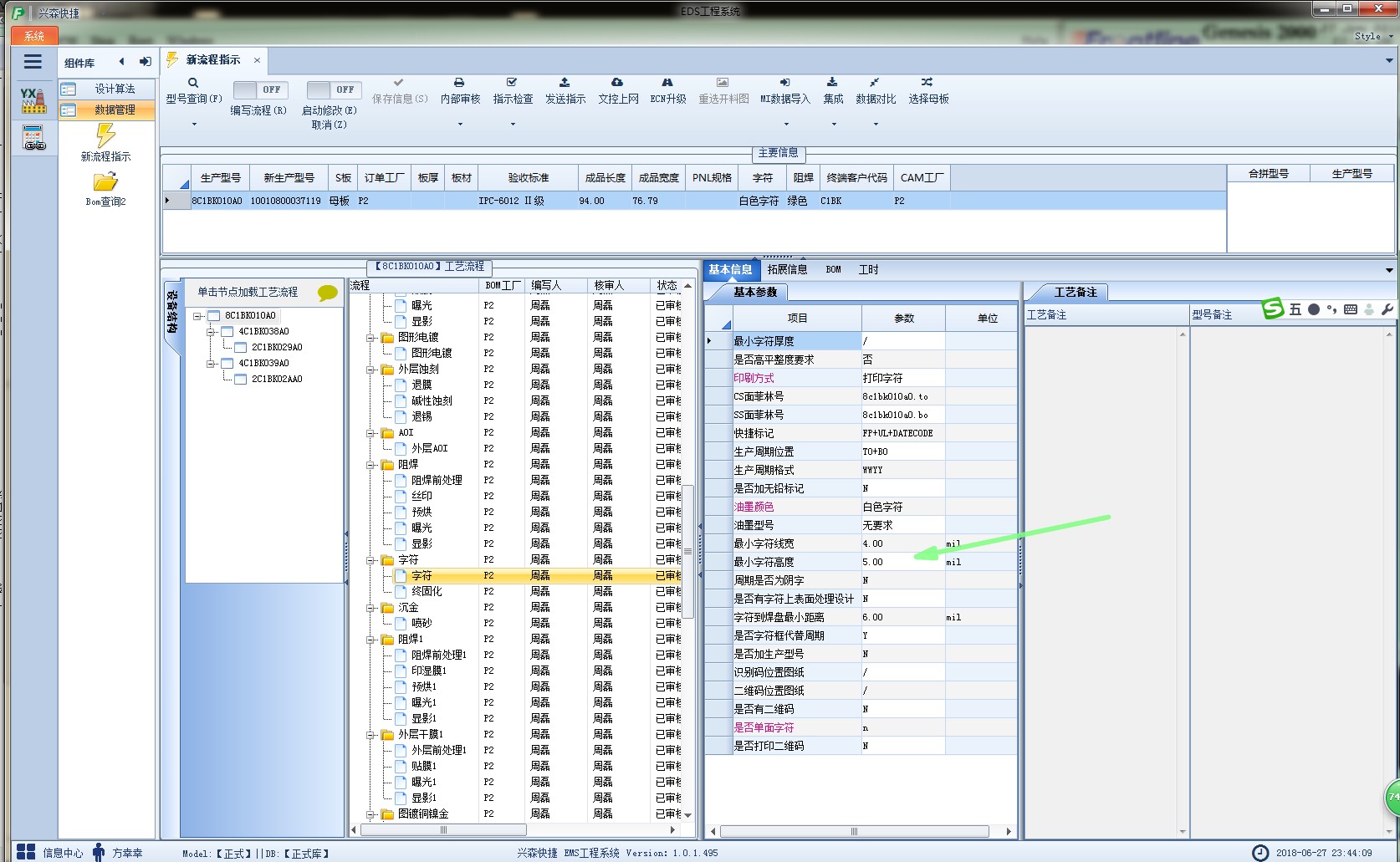This screenshot has width=1400, height=862.
Task: Close the 新流程指示 tab
Action: 257,60
